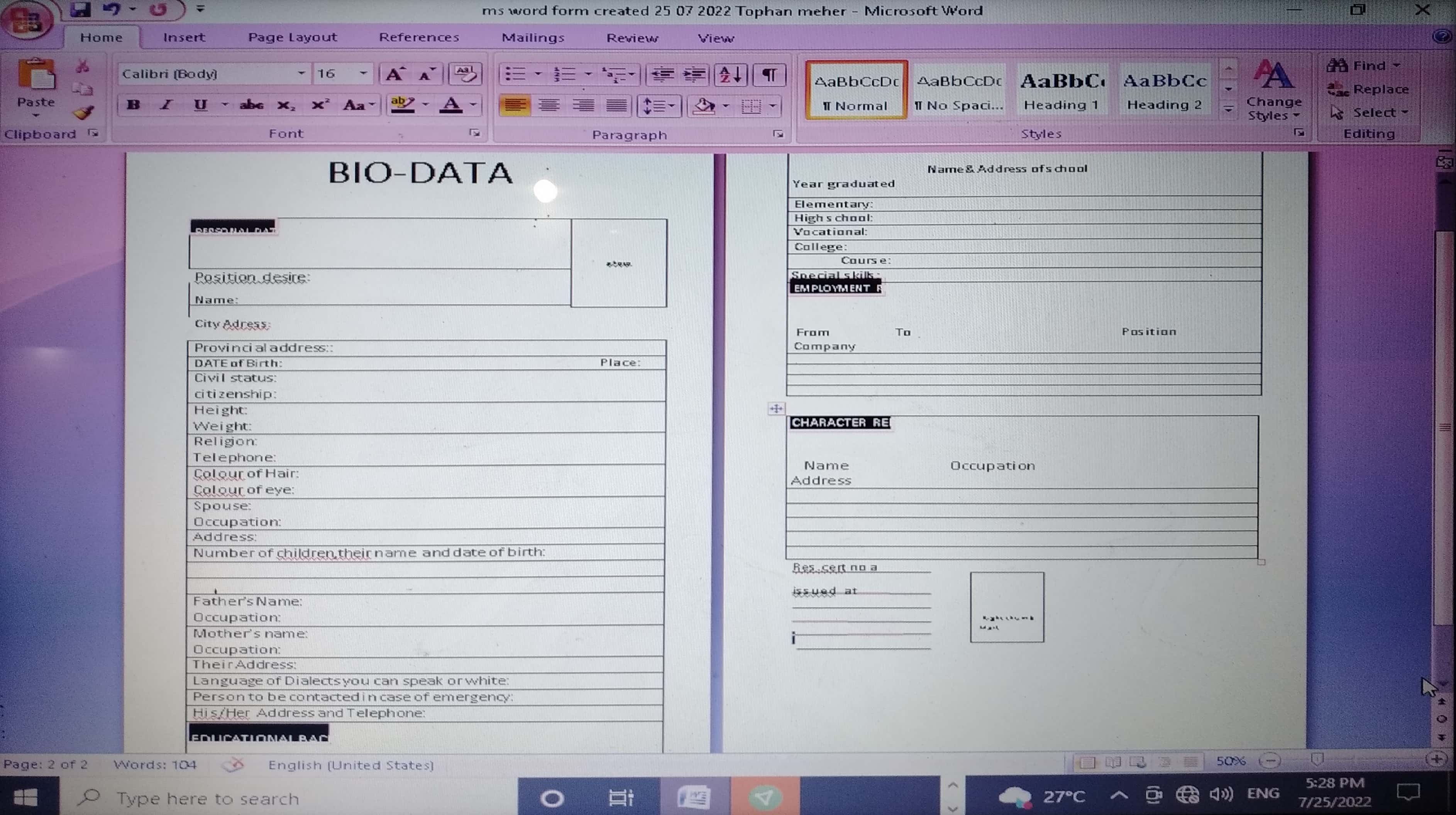Click the Format Painter brush icon
Viewport: 1456px width, 815px height.
click(84, 113)
